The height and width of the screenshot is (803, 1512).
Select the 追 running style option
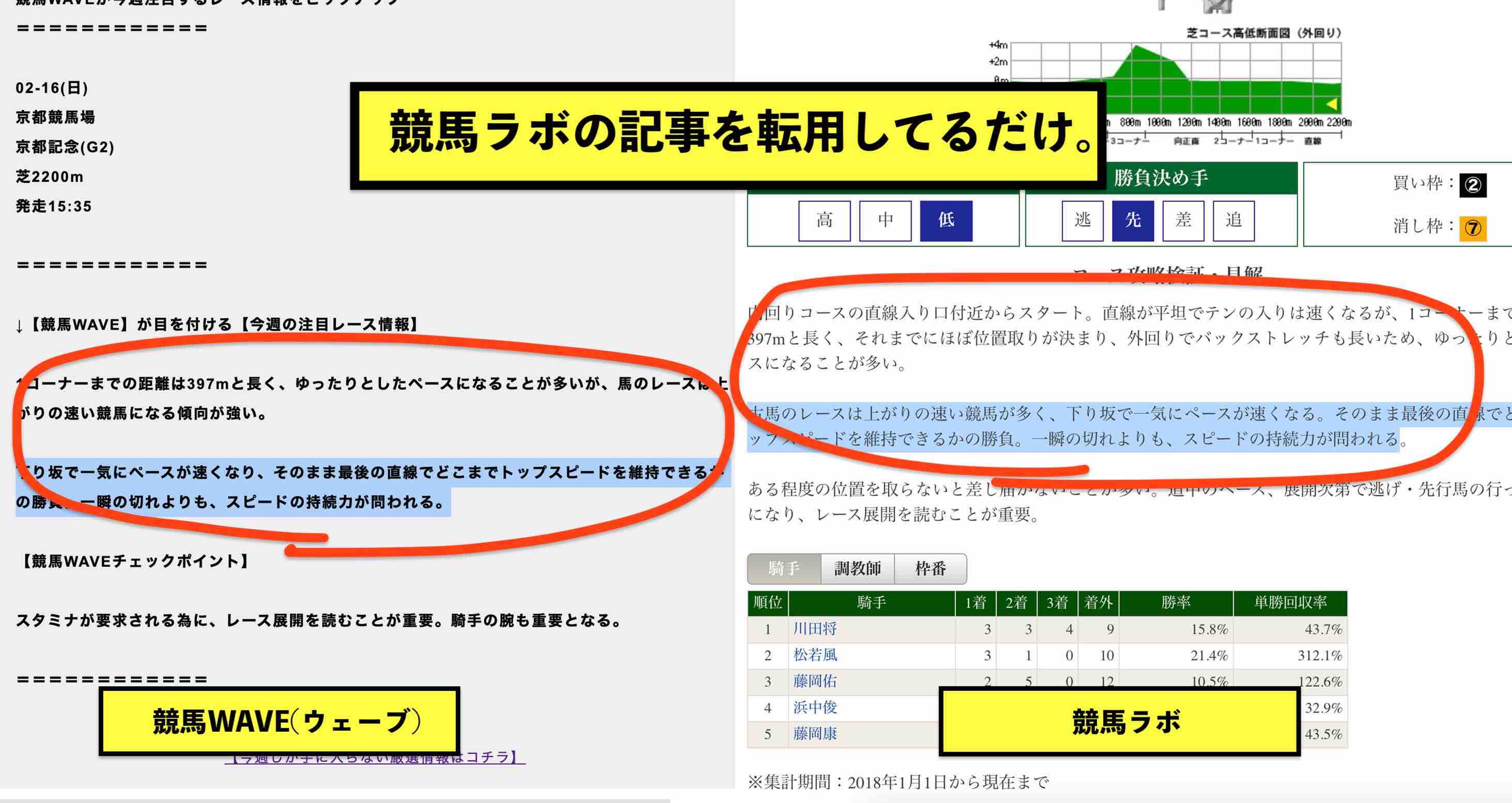click(x=1235, y=220)
